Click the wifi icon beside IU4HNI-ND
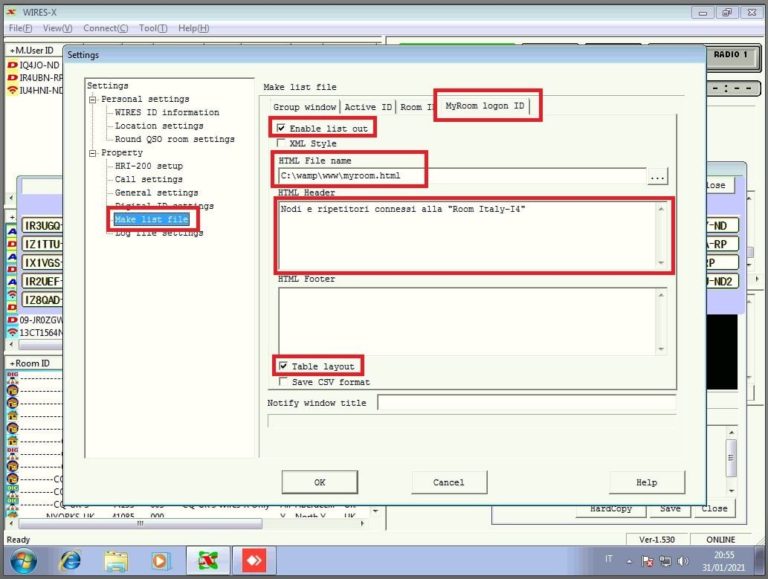The image size is (768, 579). (x=12, y=90)
